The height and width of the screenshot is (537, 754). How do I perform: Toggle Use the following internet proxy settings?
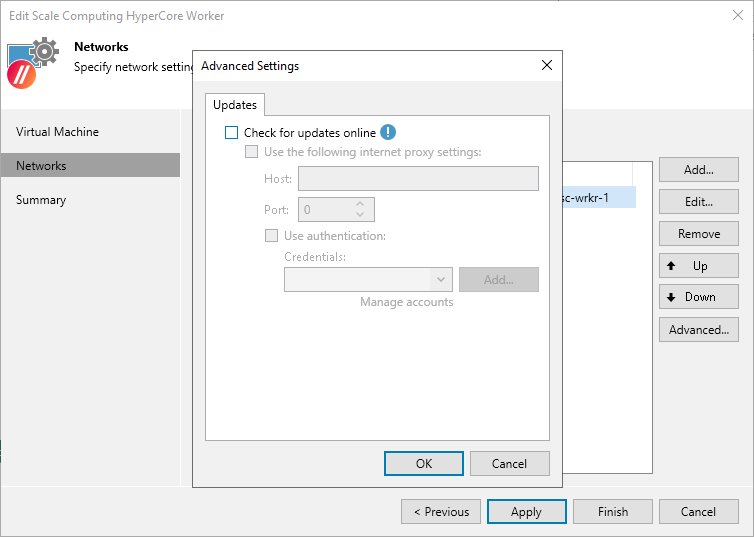(252, 152)
